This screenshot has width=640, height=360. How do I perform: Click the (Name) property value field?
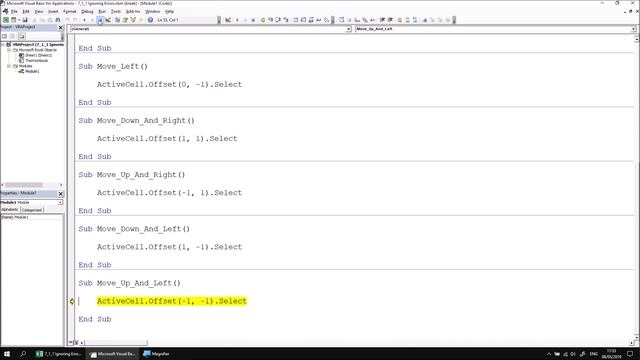pyautogui.click(x=39, y=217)
